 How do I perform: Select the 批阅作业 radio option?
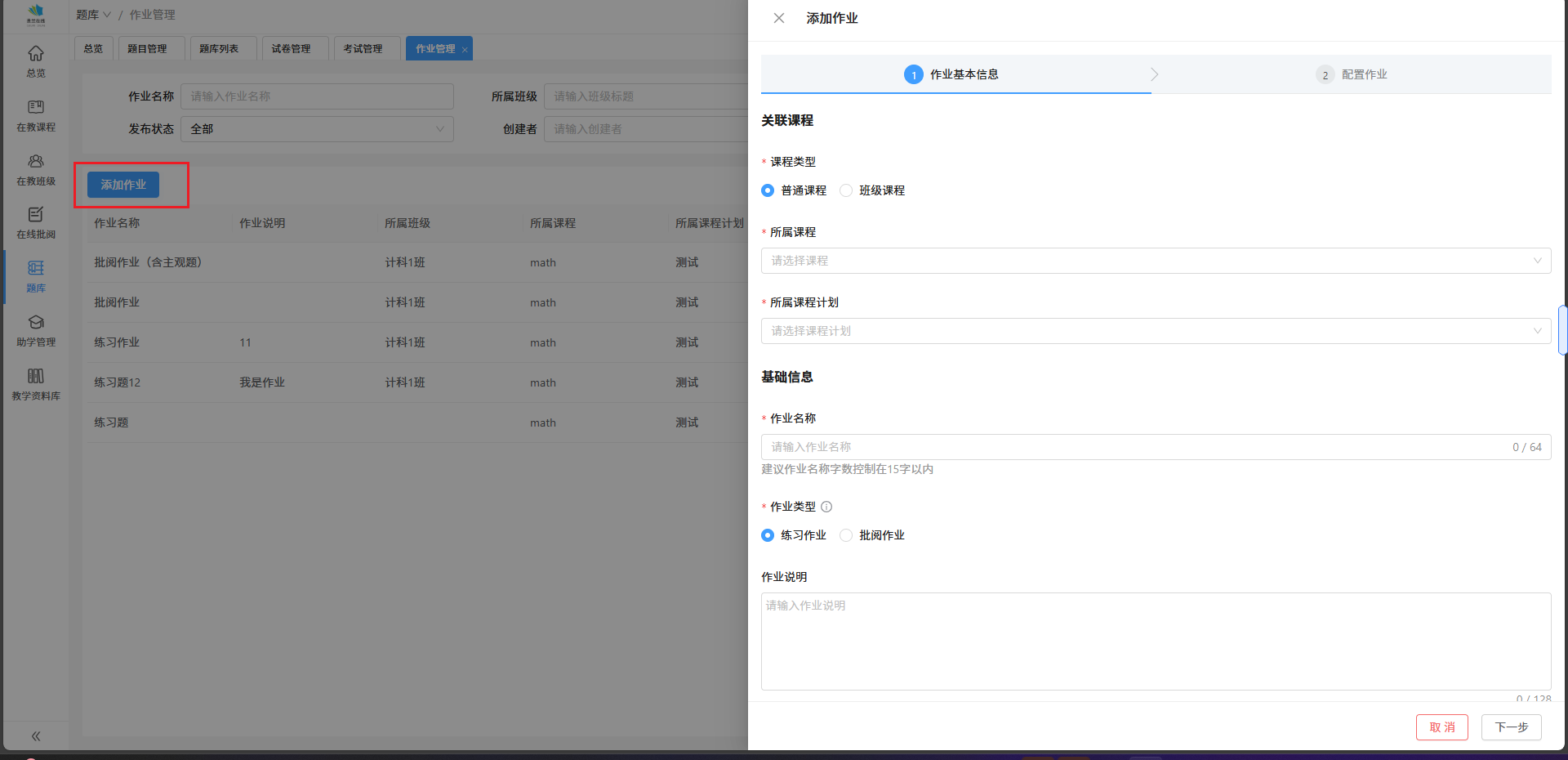846,535
